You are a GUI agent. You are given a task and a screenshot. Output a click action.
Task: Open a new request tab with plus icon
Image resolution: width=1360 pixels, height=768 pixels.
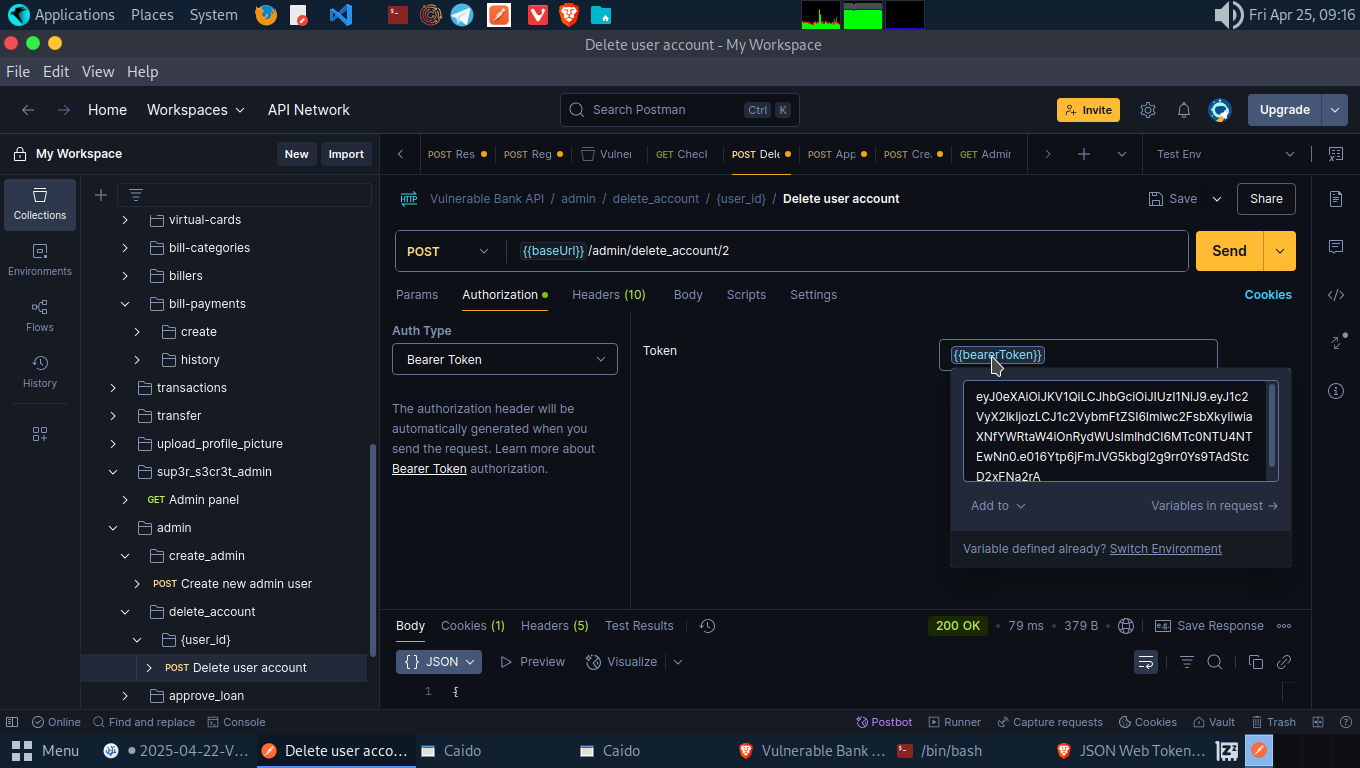pyautogui.click(x=1084, y=154)
